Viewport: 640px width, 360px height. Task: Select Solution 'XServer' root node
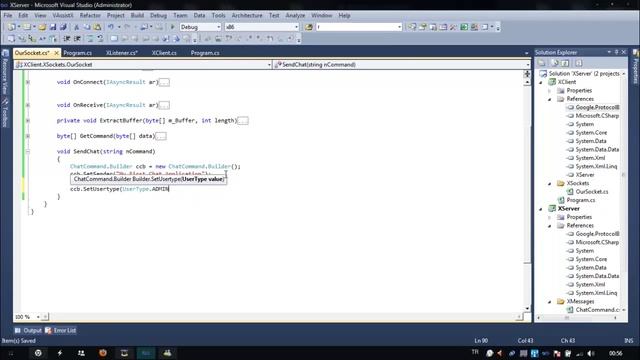584,73
